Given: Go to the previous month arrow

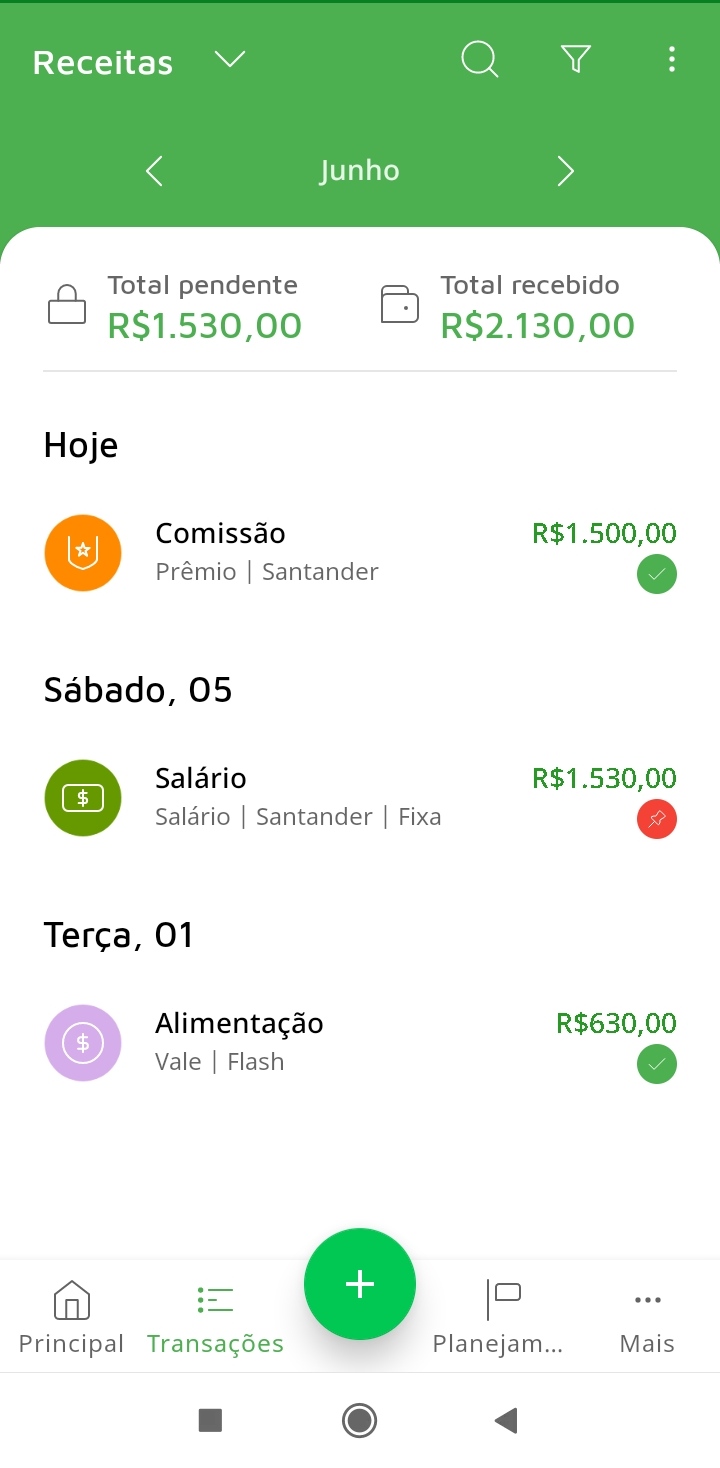Looking at the screenshot, I should [154, 171].
